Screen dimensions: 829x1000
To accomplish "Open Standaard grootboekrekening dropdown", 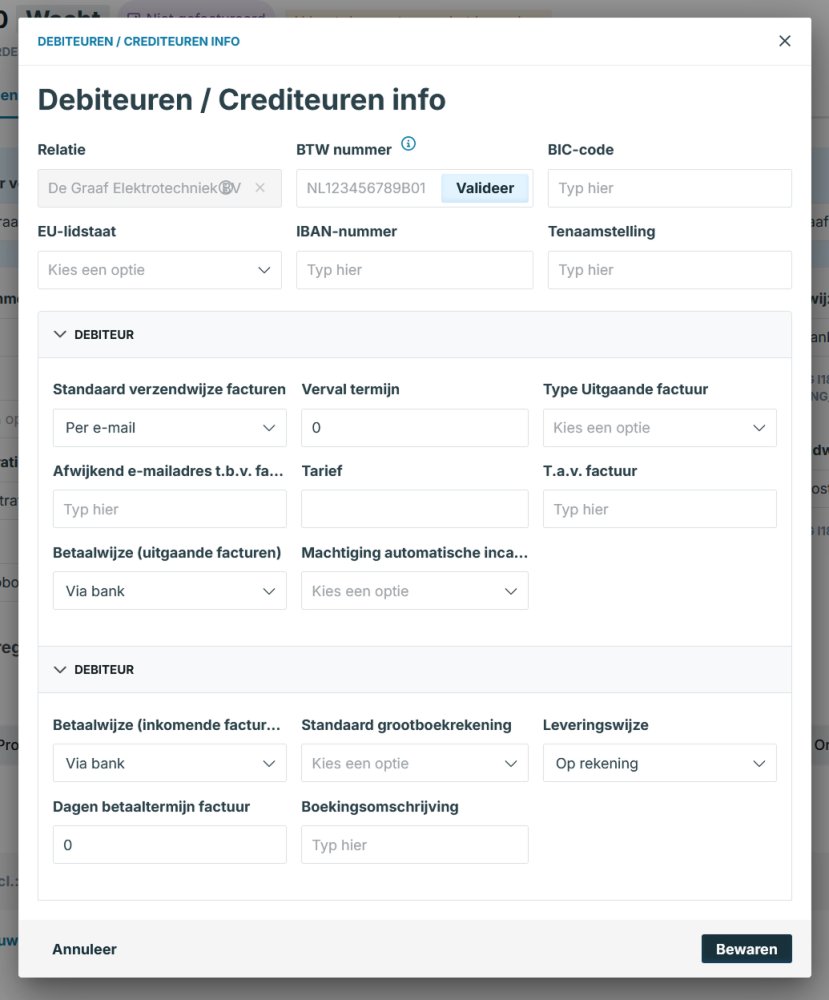I will click(x=414, y=763).
